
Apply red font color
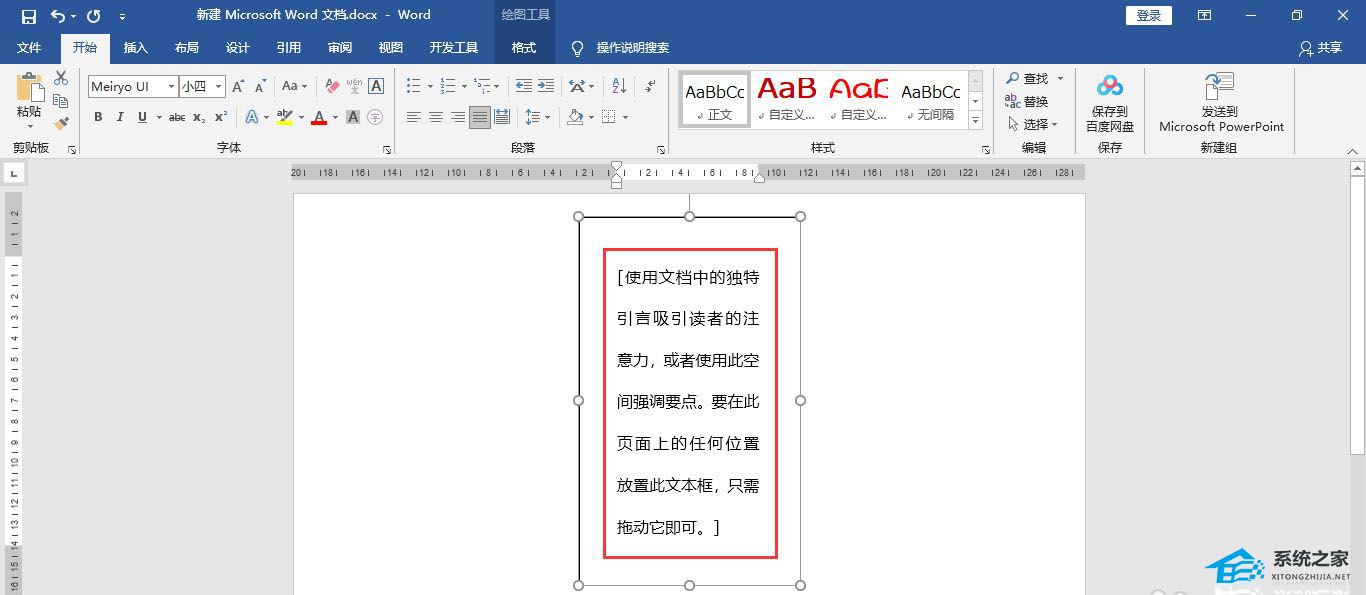coord(318,117)
